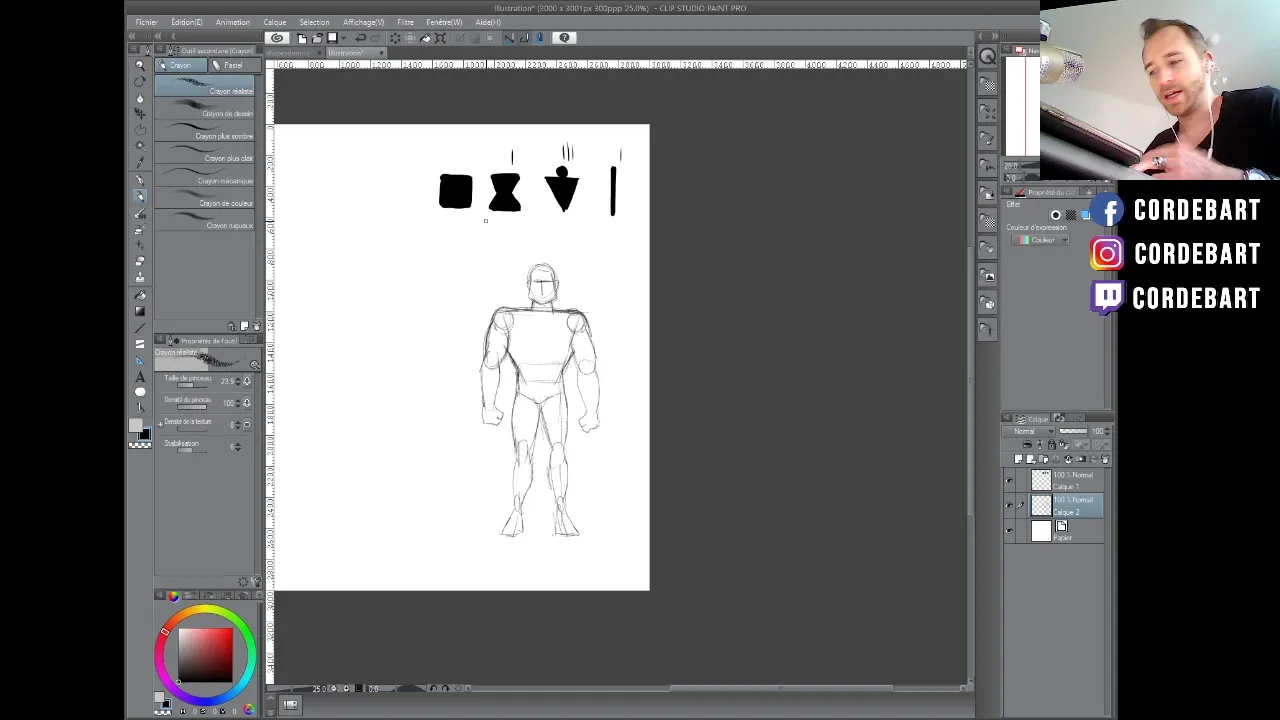
Task: Click the Stabilisation value stepper
Action: (236, 446)
